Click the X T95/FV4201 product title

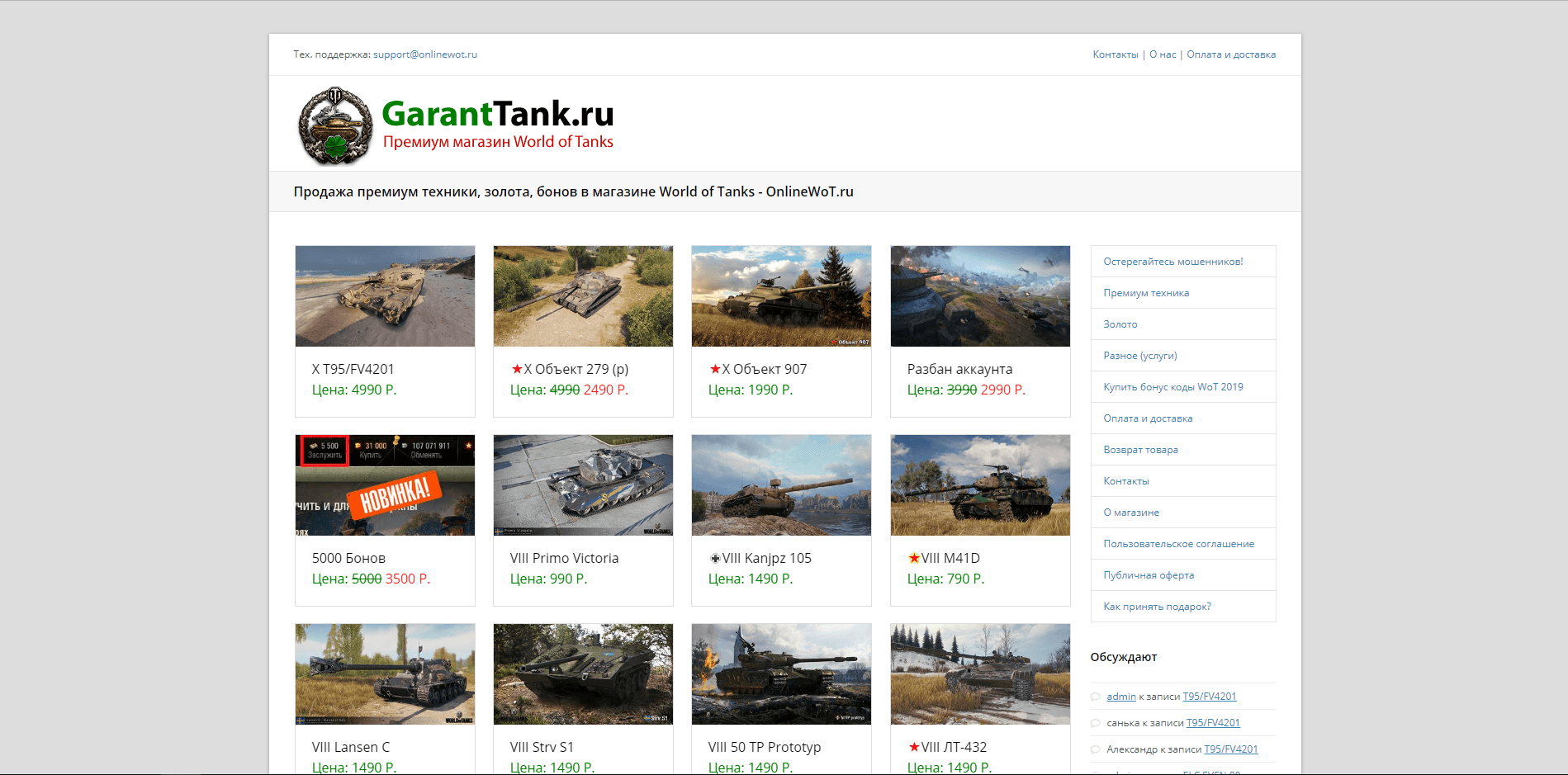(x=351, y=369)
